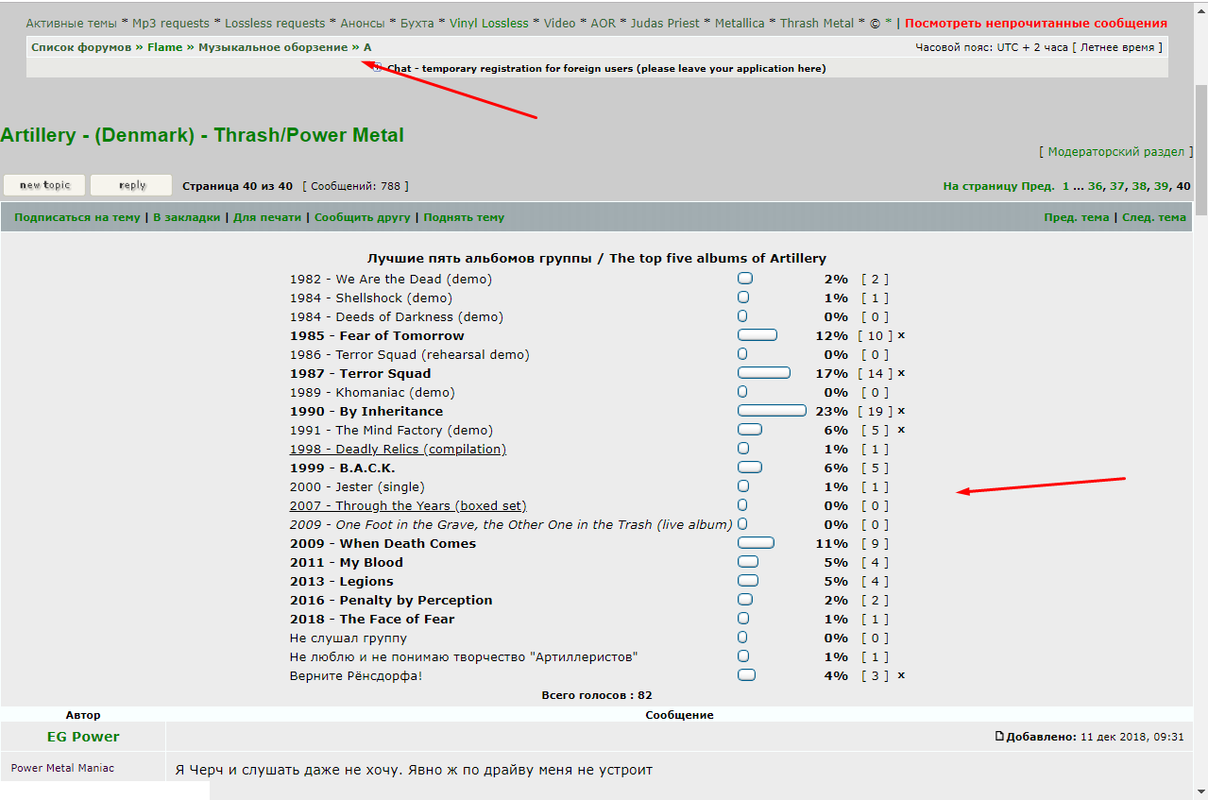Open 2007 - Through the Years entry

pos(408,506)
